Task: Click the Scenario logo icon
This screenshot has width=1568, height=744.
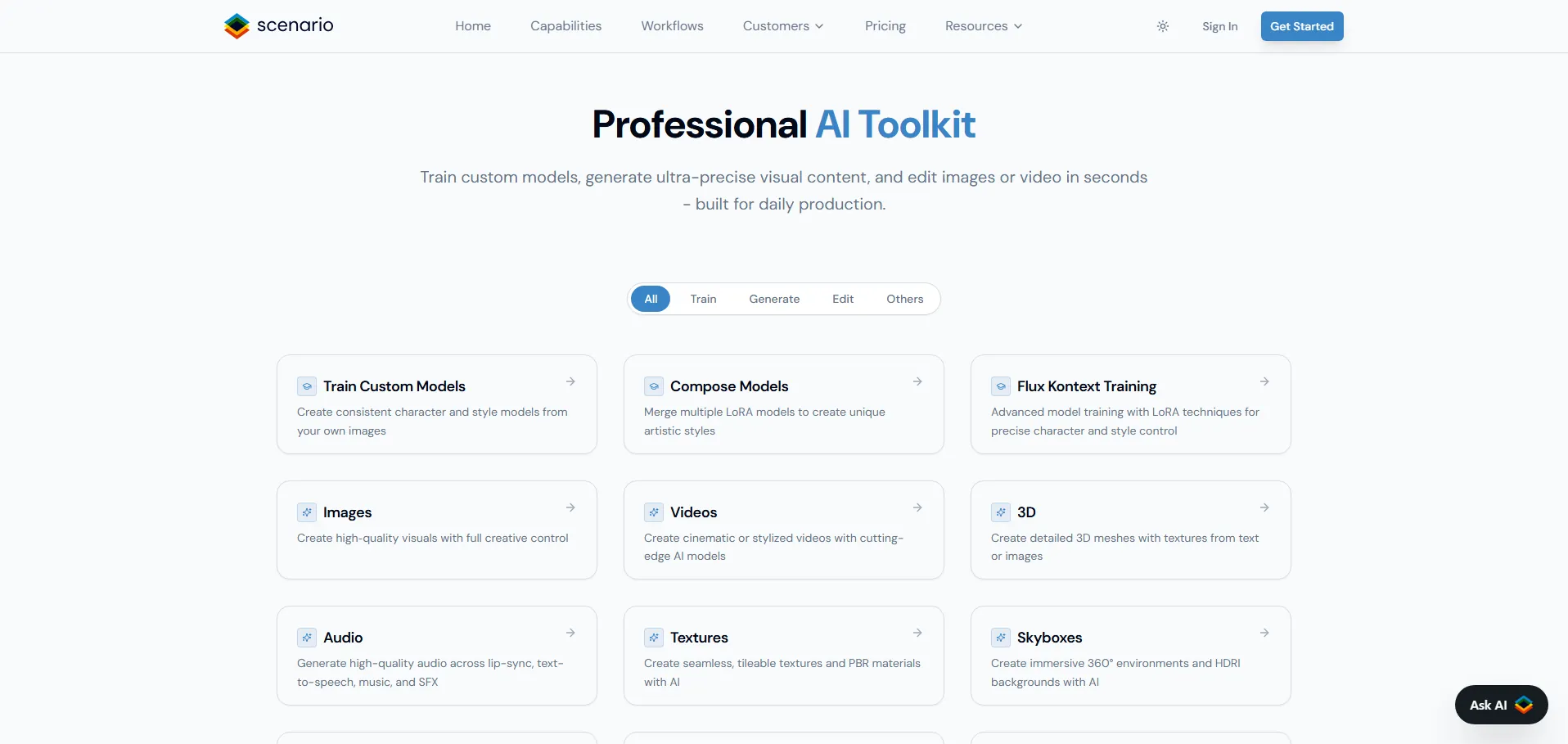Action: (x=237, y=26)
